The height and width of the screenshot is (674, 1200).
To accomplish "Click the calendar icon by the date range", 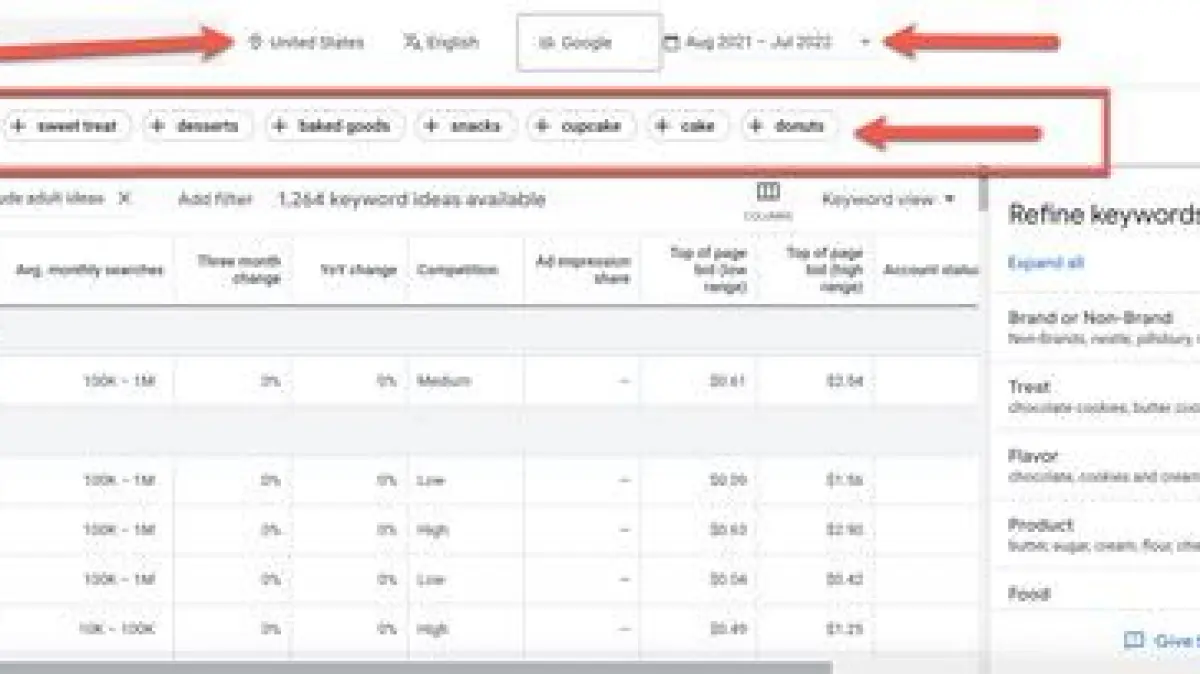I will coord(671,42).
